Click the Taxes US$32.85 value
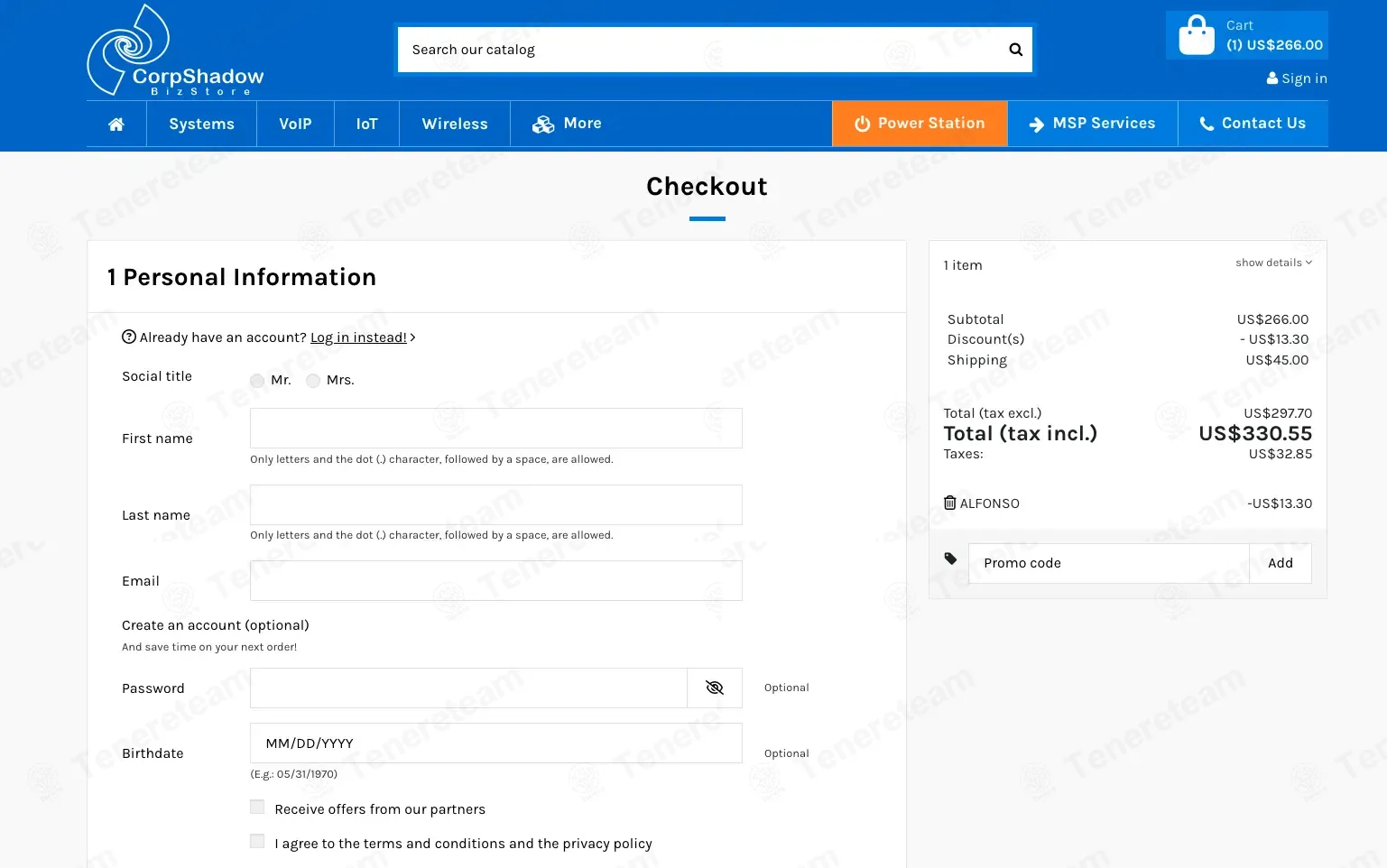Image resolution: width=1387 pixels, height=868 pixels. click(x=1281, y=454)
